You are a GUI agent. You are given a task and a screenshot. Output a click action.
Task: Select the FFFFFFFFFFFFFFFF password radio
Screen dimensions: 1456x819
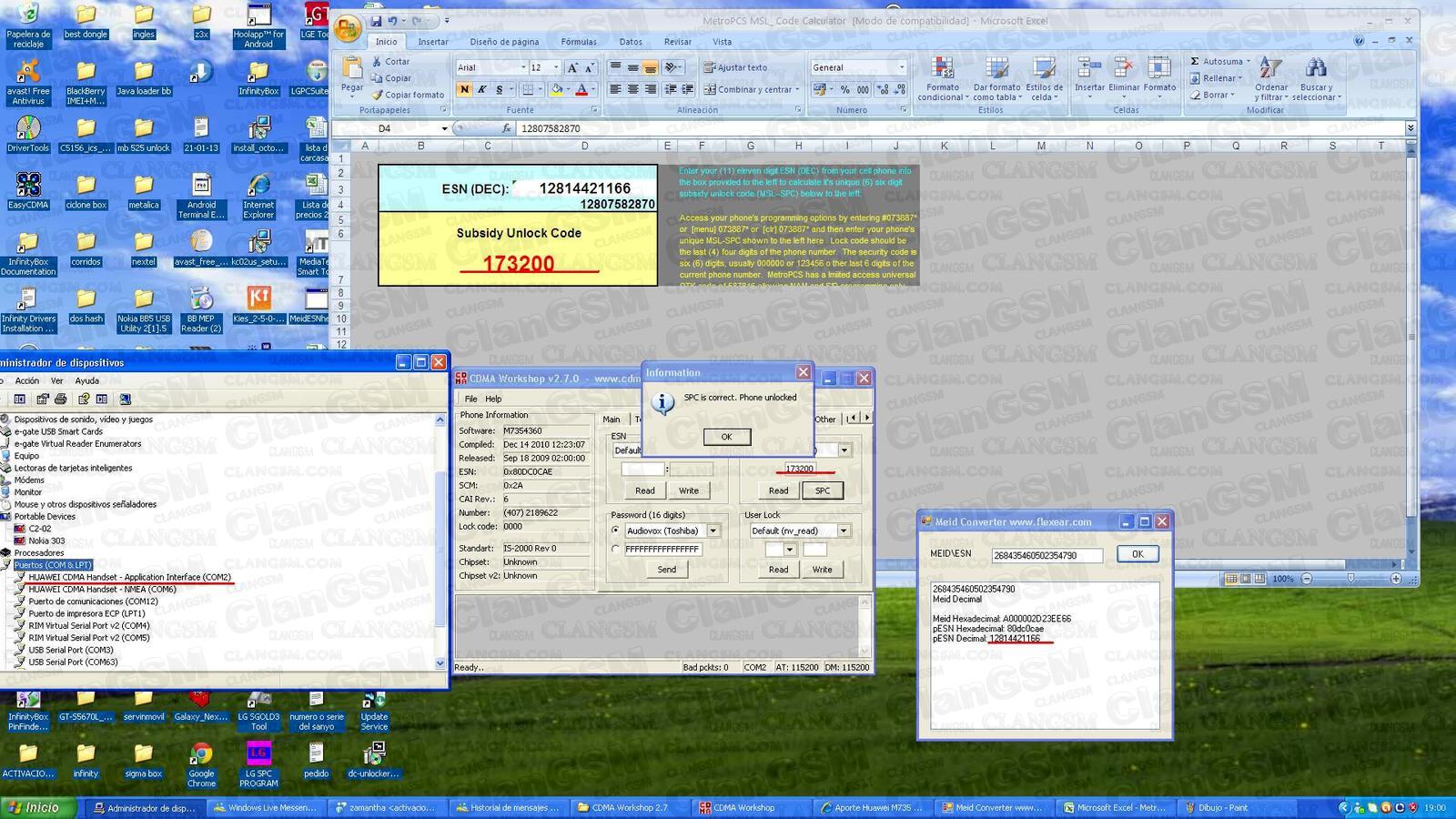point(616,549)
